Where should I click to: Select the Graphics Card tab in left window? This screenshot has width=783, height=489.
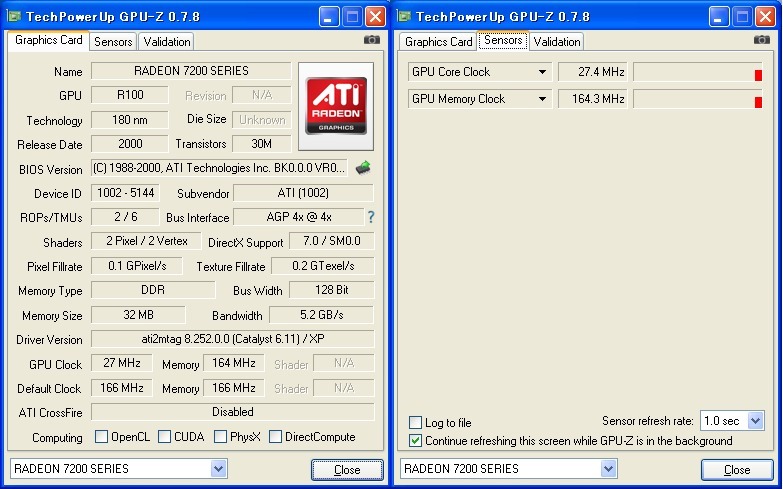(x=48, y=40)
